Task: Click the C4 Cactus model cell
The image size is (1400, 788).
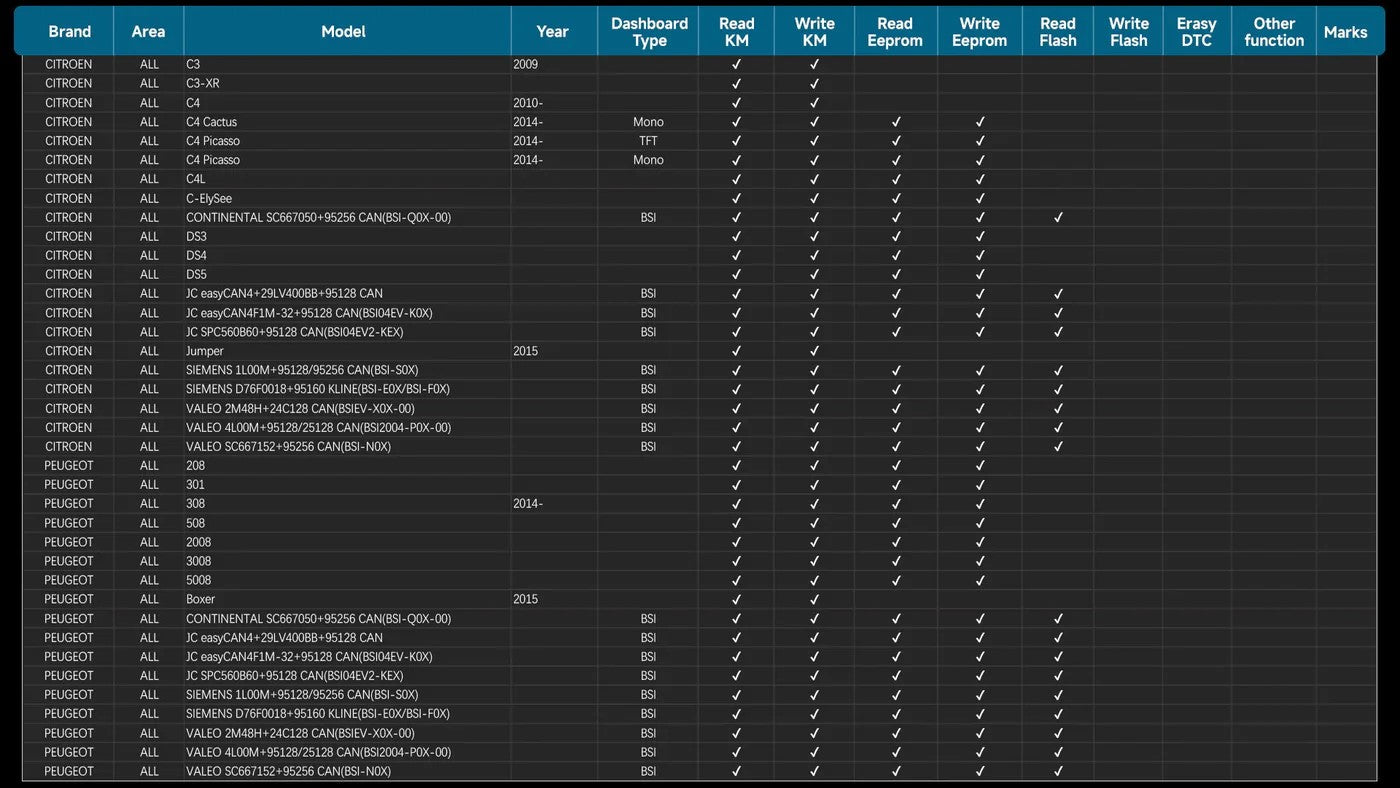Action: (347, 122)
